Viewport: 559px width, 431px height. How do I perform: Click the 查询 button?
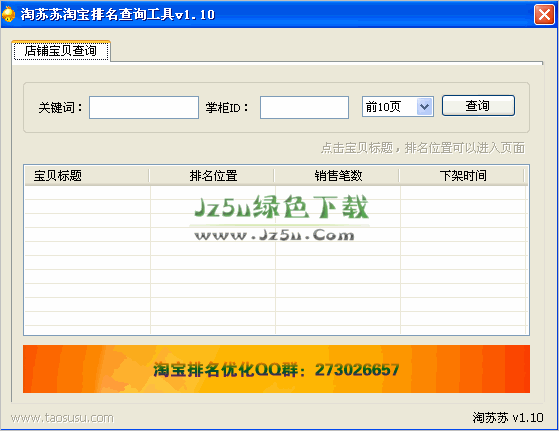pos(478,106)
